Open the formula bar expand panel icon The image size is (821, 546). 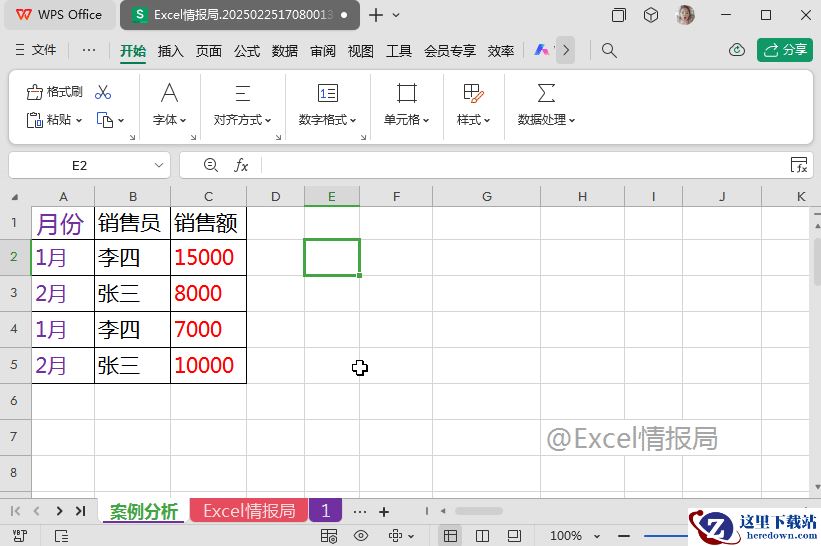pos(799,165)
